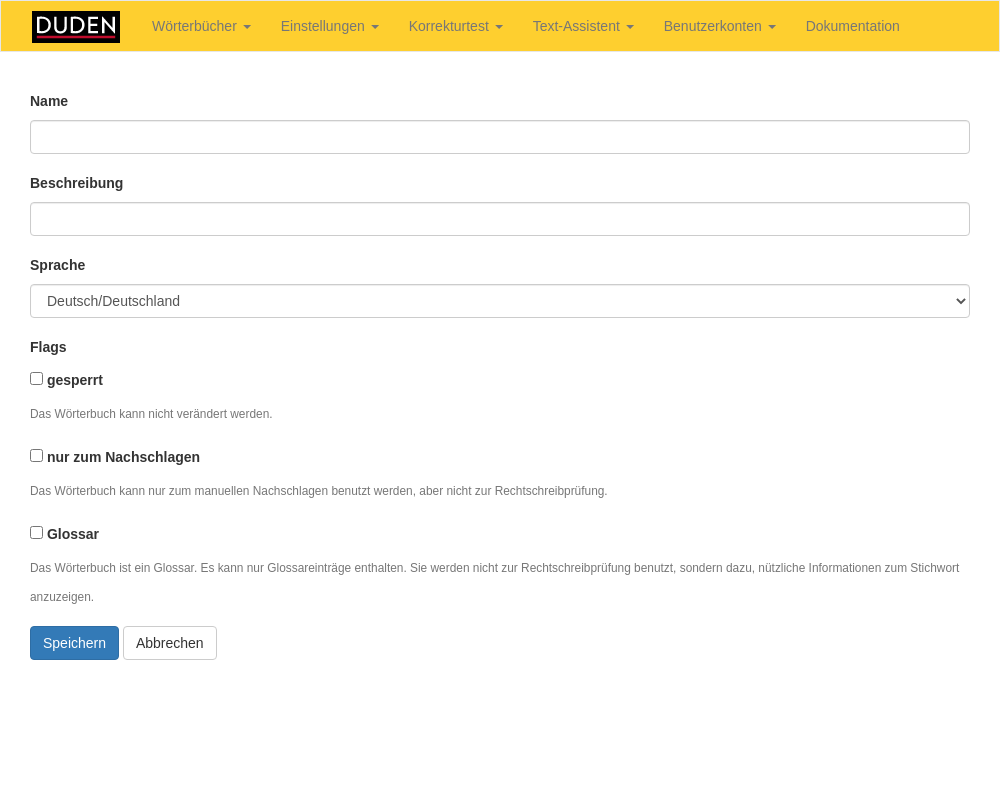Click the caret arrow beside Wörterbücher
This screenshot has height=800, width=1000.
pyautogui.click(x=247, y=27)
